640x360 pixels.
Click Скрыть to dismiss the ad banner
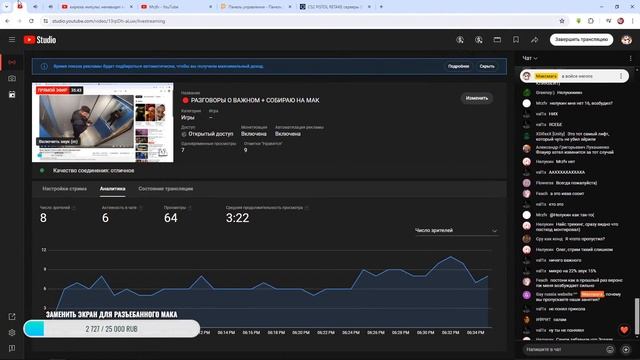487,66
